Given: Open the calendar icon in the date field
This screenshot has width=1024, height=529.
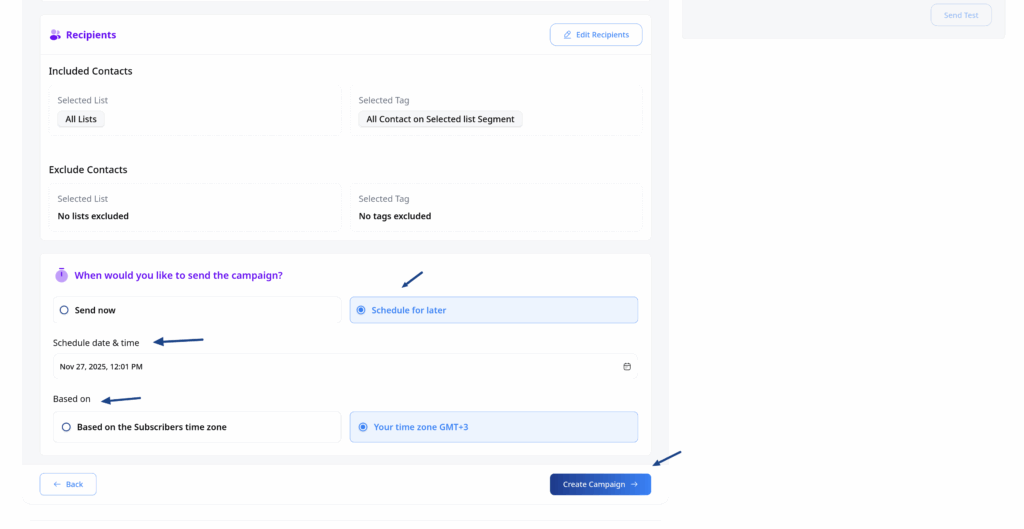Looking at the screenshot, I should click(627, 367).
